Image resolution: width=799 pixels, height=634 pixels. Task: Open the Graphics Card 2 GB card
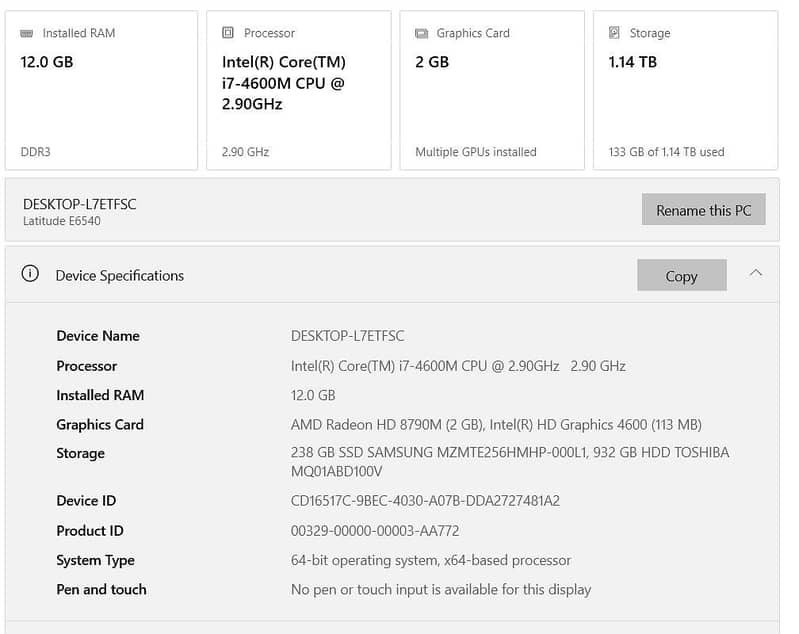pyautogui.click(x=492, y=91)
